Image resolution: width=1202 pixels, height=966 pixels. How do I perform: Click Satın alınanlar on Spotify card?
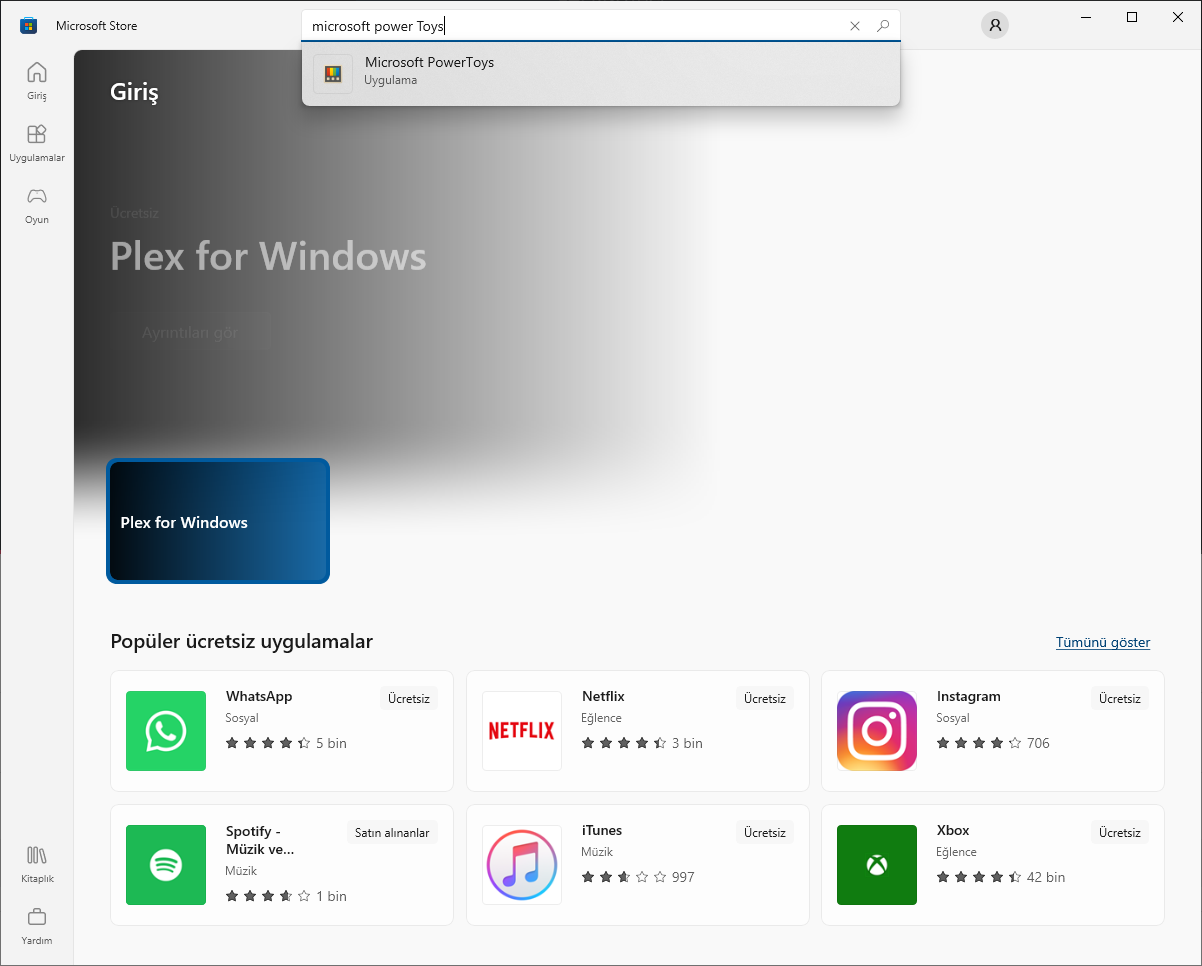coord(392,833)
